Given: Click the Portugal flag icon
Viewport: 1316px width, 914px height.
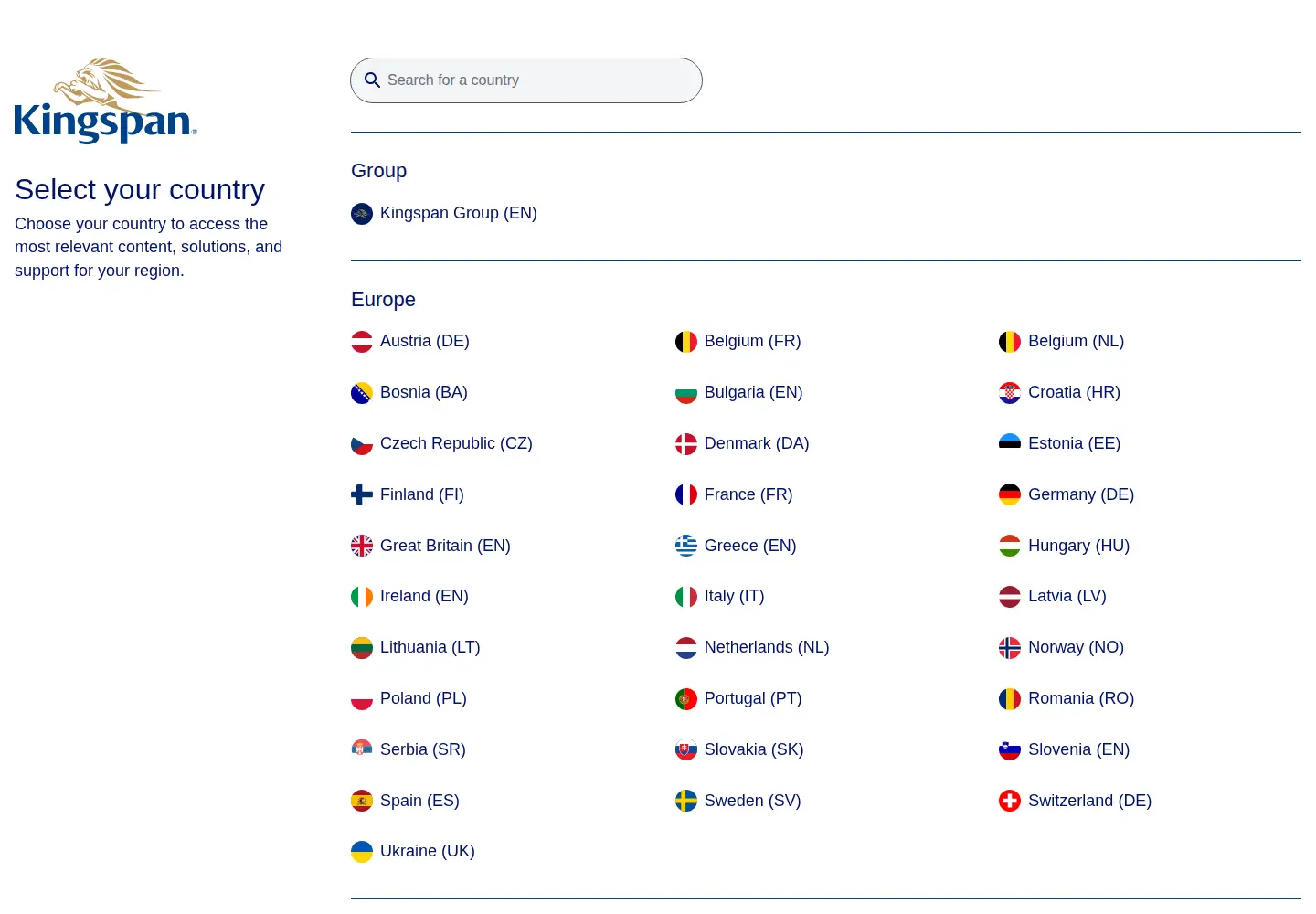Looking at the screenshot, I should pyautogui.click(x=686, y=699).
